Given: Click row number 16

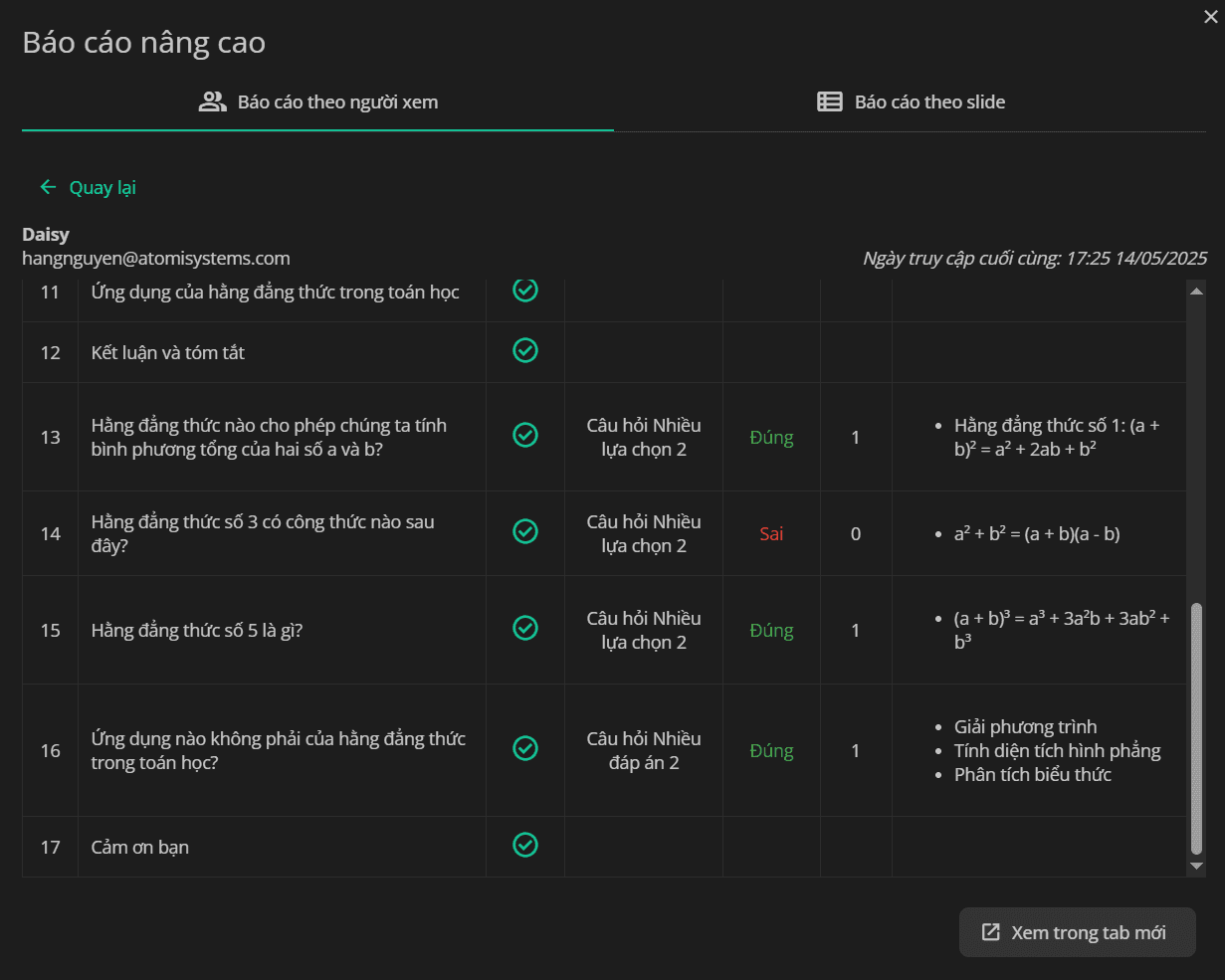Looking at the screenshot, I should 50,750.
